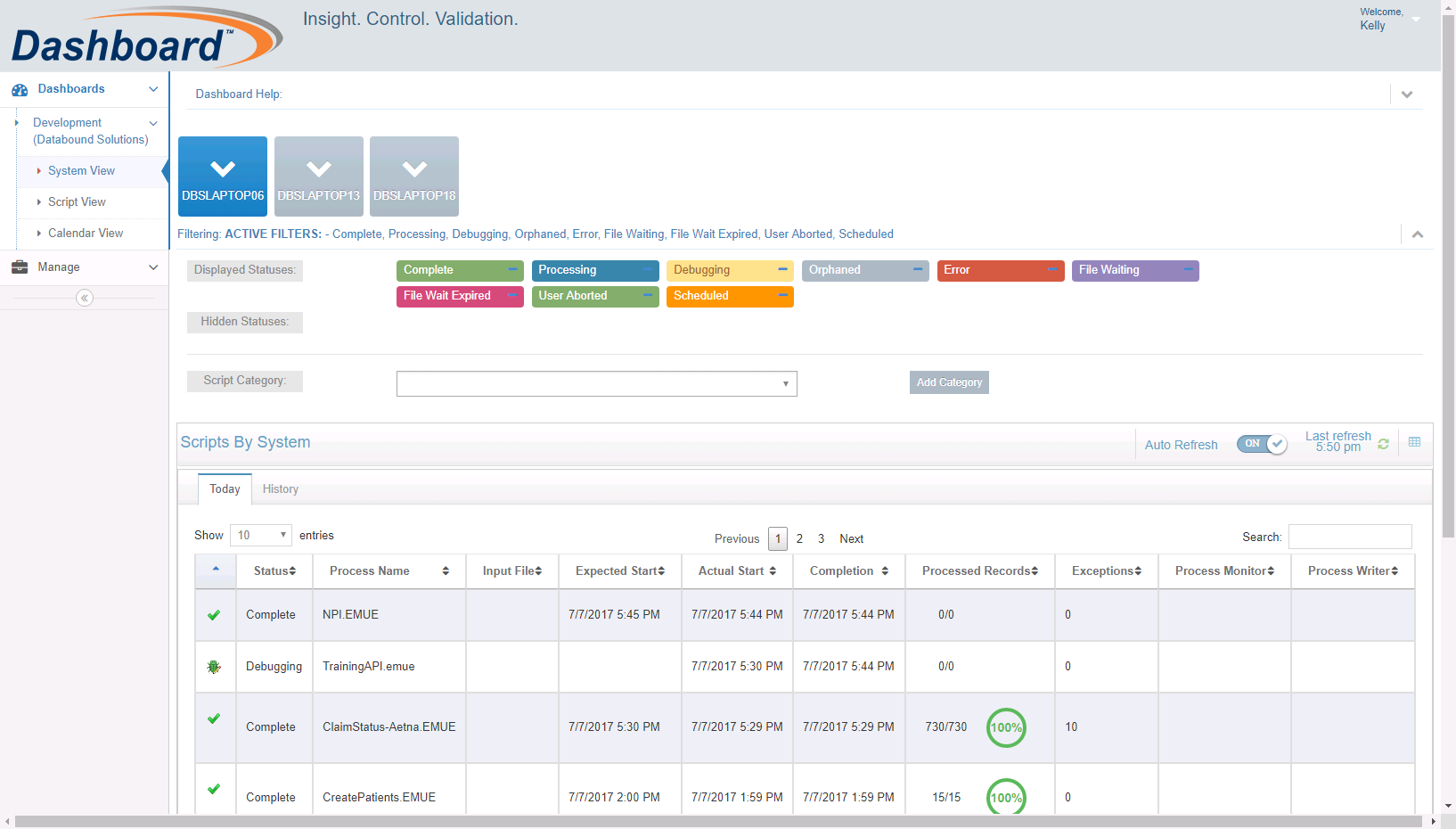Collapse the sidebar with the double-arrow circle
The image size is (1456, 829).
[x=85, y=298]
